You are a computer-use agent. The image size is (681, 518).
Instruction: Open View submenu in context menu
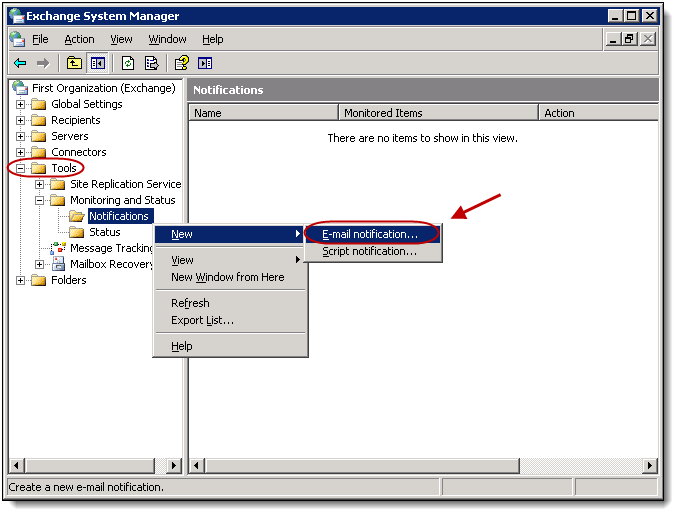pos(230,261)
